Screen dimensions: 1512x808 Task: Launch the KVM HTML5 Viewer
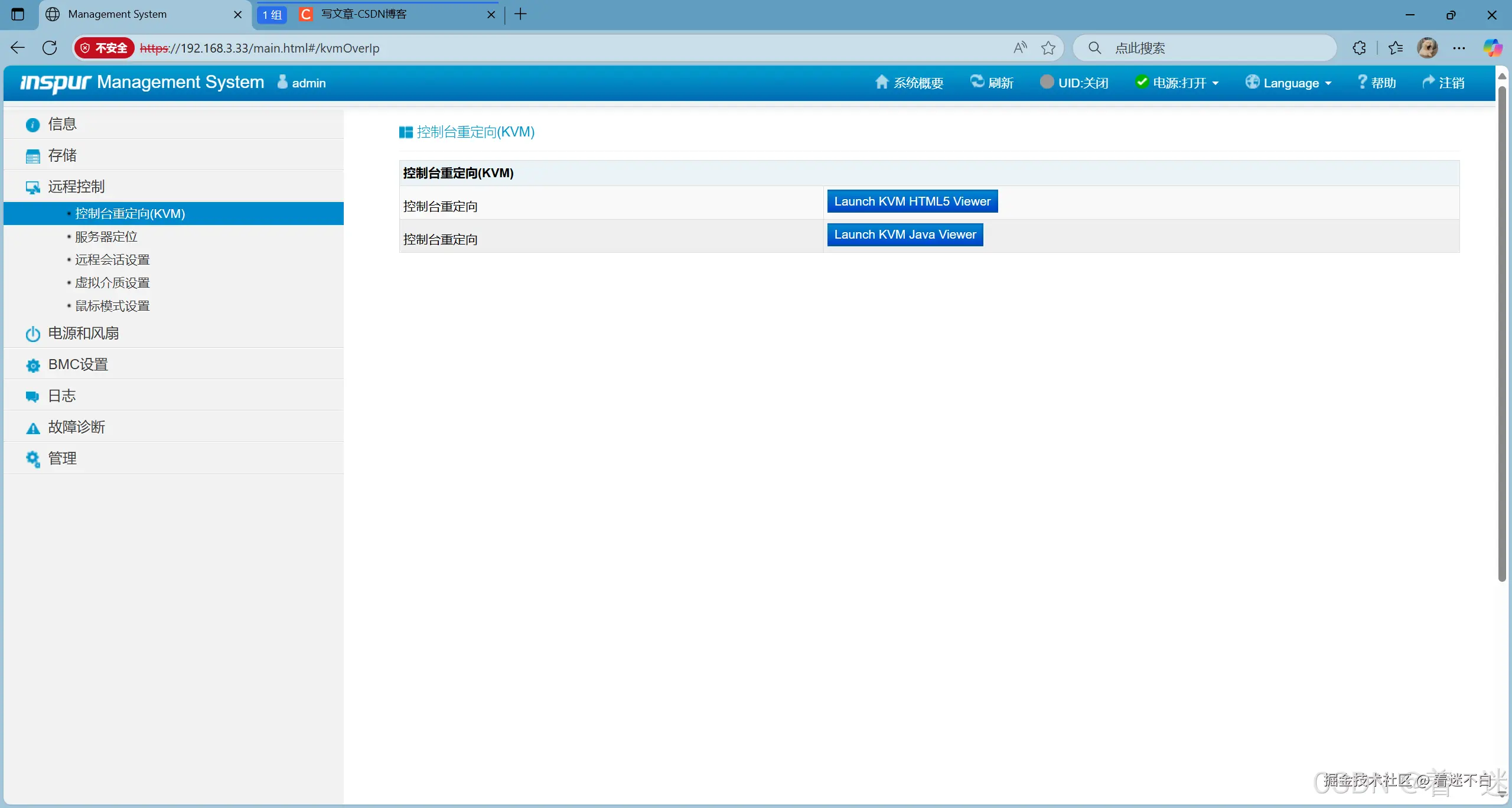(912, 201)
